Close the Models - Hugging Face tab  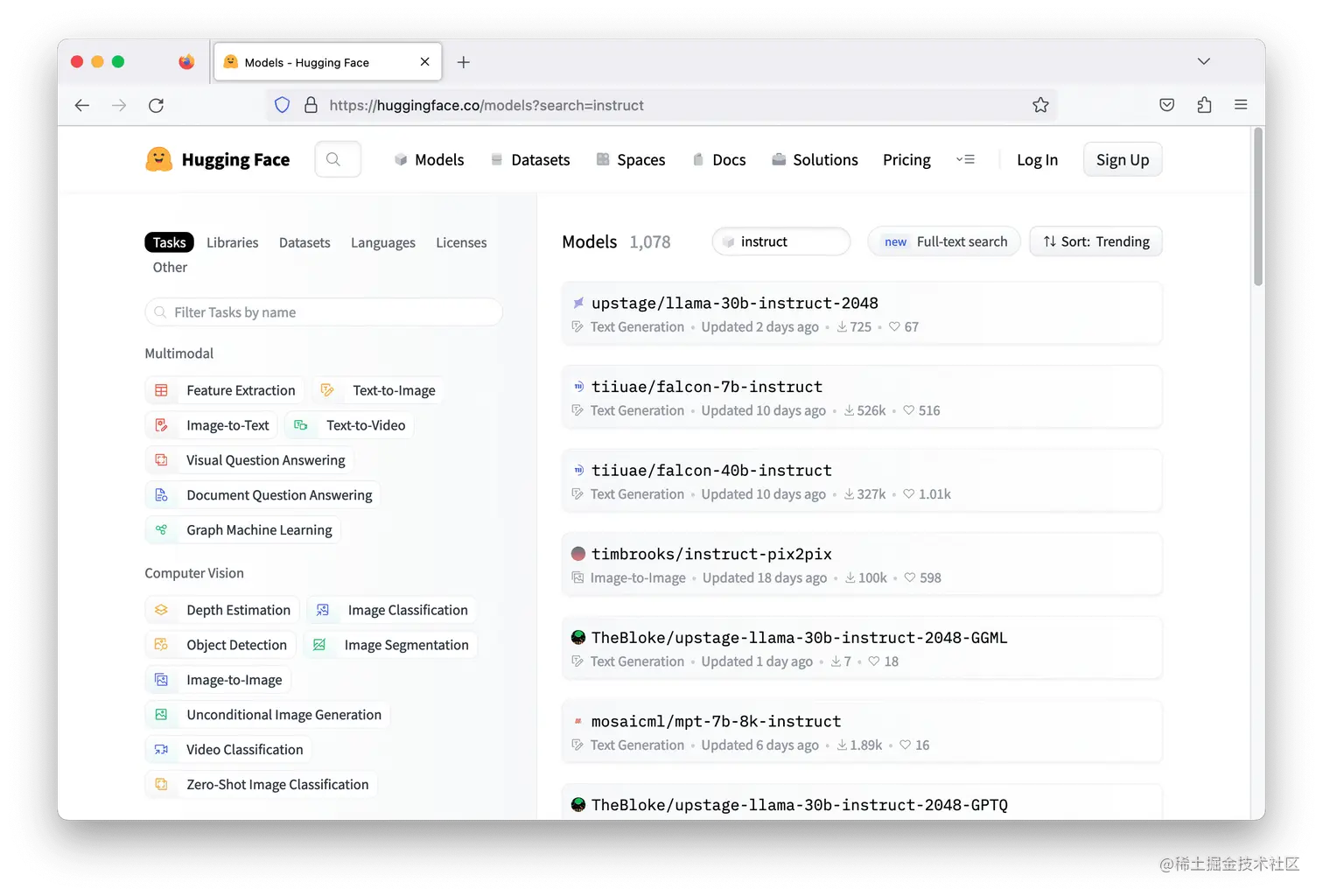coord(424,62)
